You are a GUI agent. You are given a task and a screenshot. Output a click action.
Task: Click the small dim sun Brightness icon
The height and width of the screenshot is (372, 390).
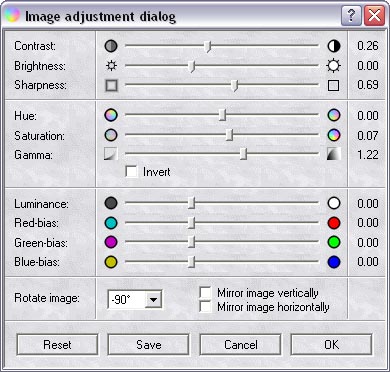(111, 65)
